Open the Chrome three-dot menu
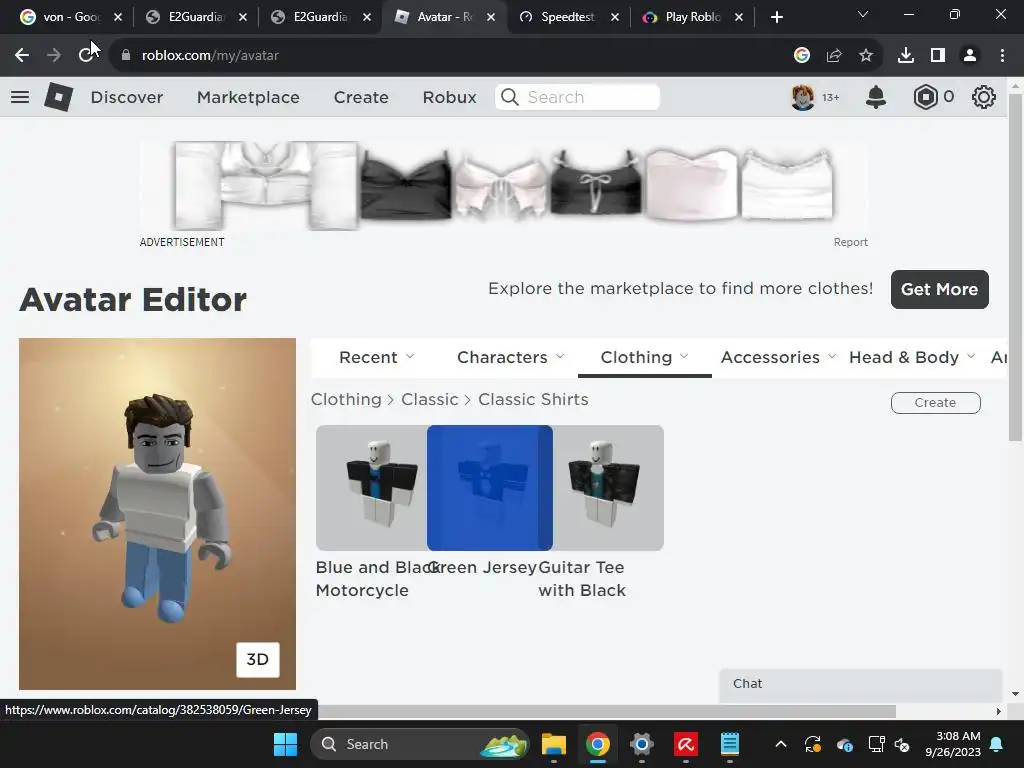This screenshot has height=768, width=1024. click(x=1002, y=56)
